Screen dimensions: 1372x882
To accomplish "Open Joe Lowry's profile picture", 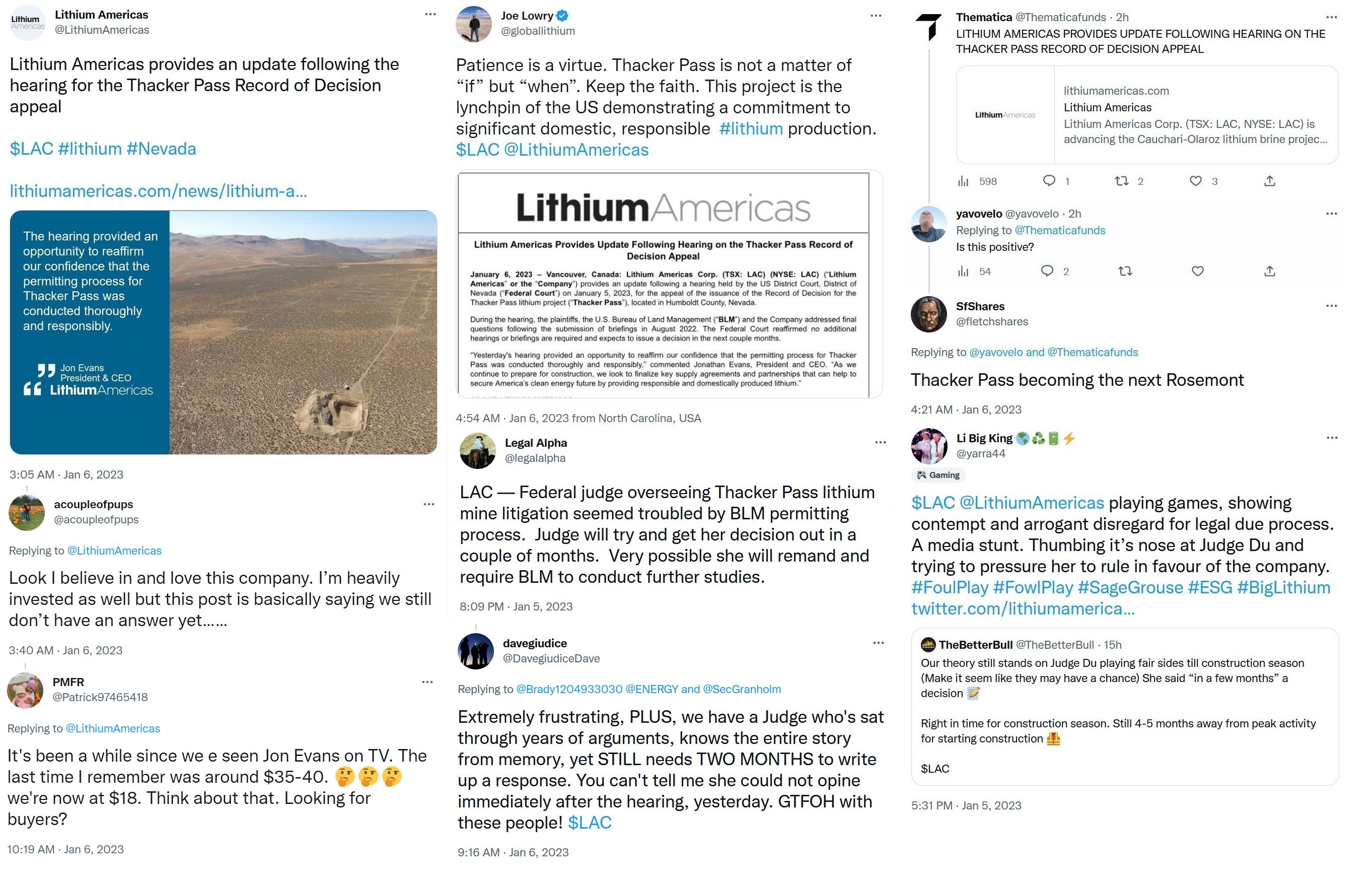I will coord(473,24).
